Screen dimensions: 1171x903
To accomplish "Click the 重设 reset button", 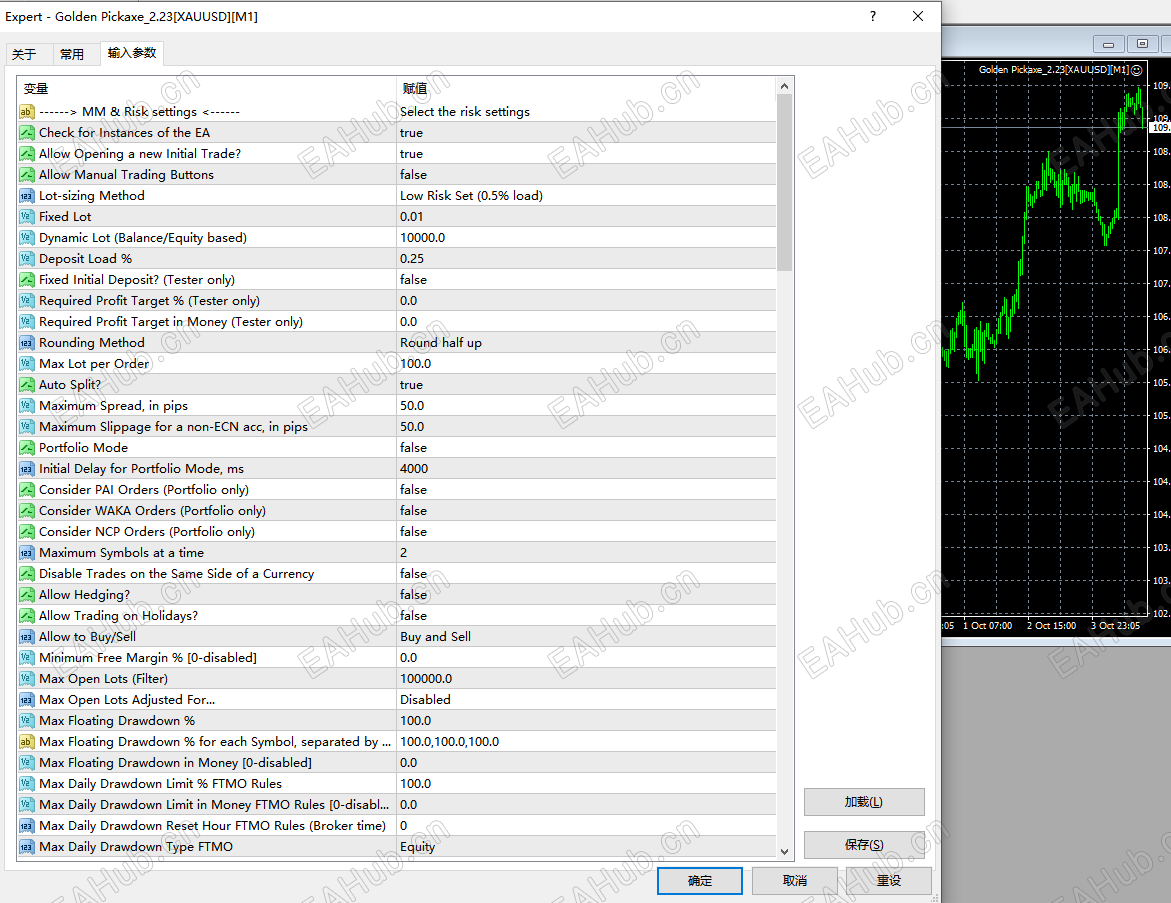I will (889, 881).
